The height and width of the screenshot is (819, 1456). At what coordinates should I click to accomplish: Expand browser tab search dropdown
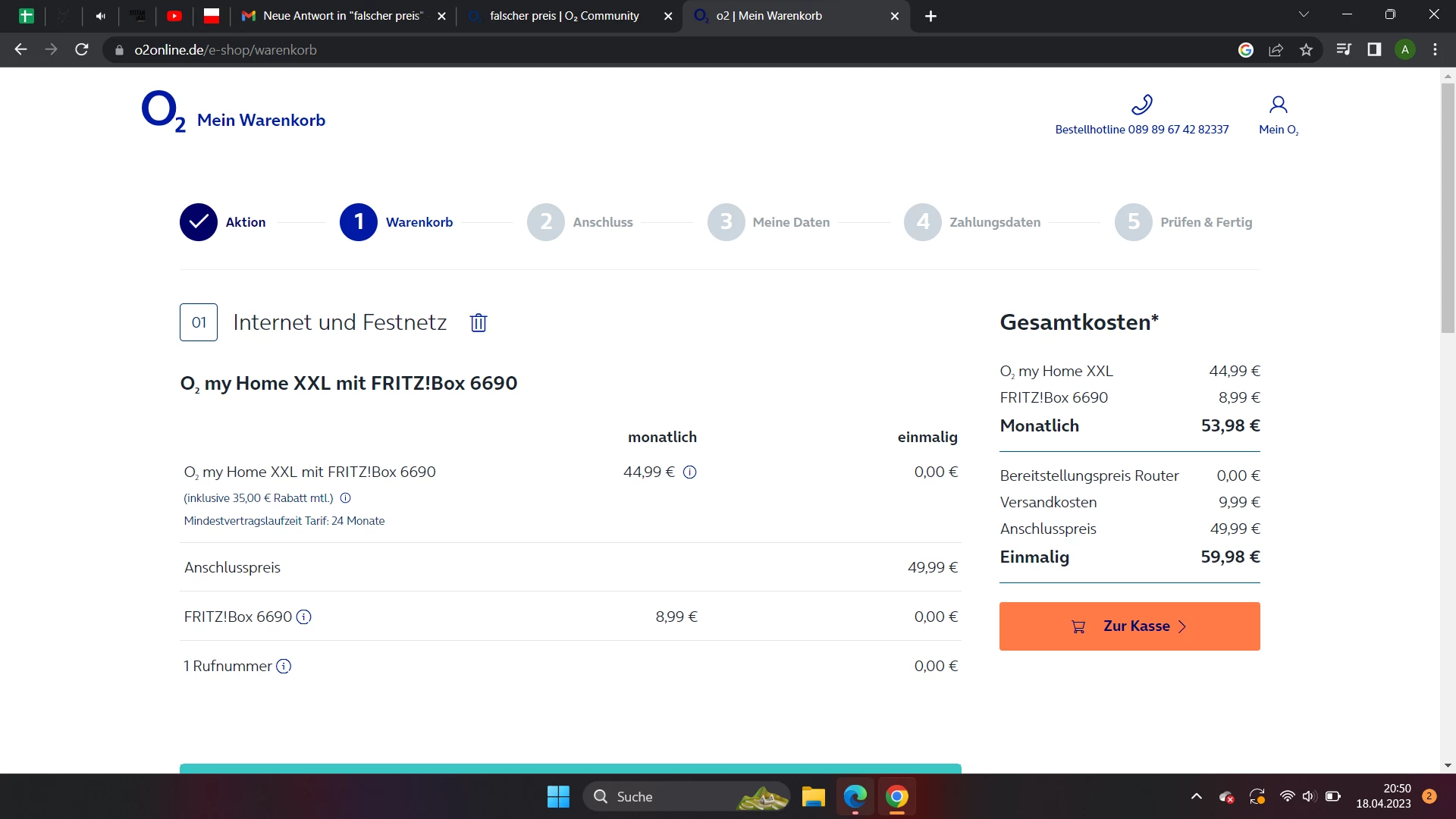[1304, 14]
